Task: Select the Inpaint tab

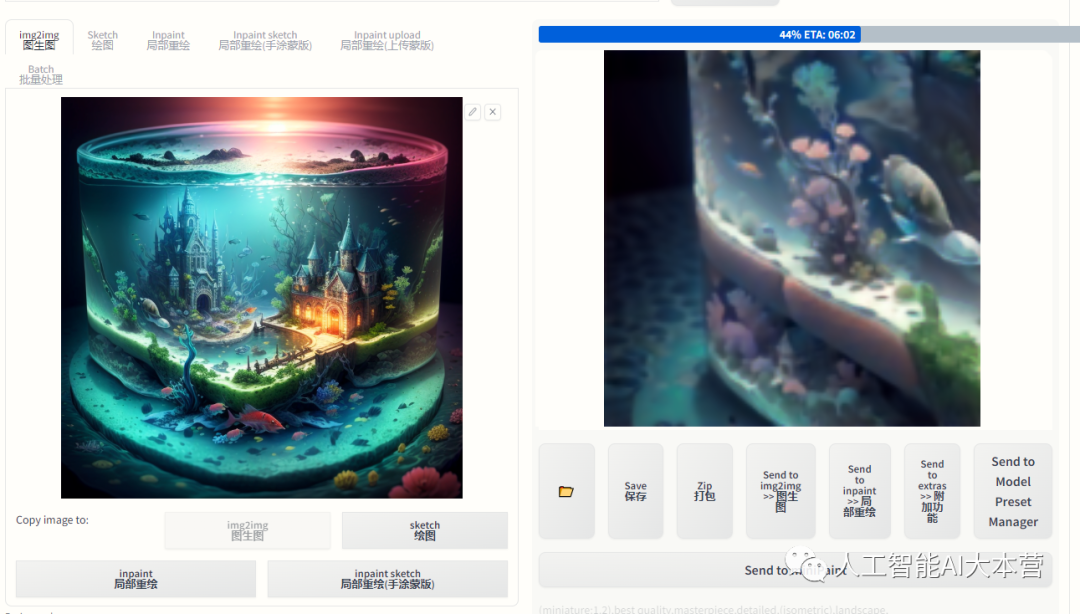Action: [168, 40]
